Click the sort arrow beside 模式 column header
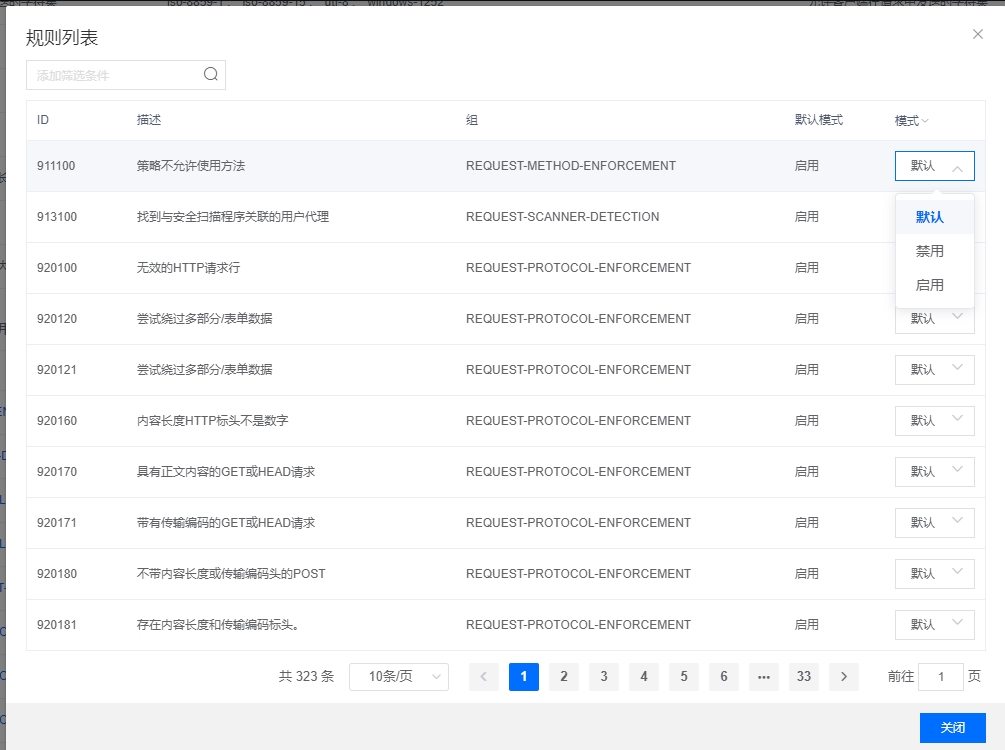The image size is (1005, 750). [x=925, y=121]
